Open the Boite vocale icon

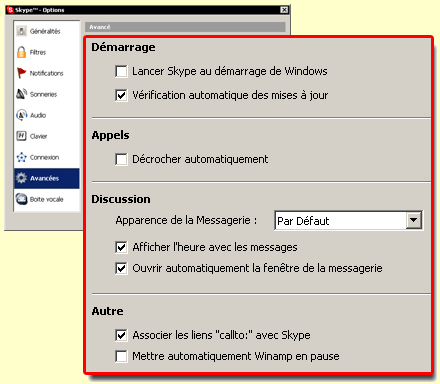21,199
